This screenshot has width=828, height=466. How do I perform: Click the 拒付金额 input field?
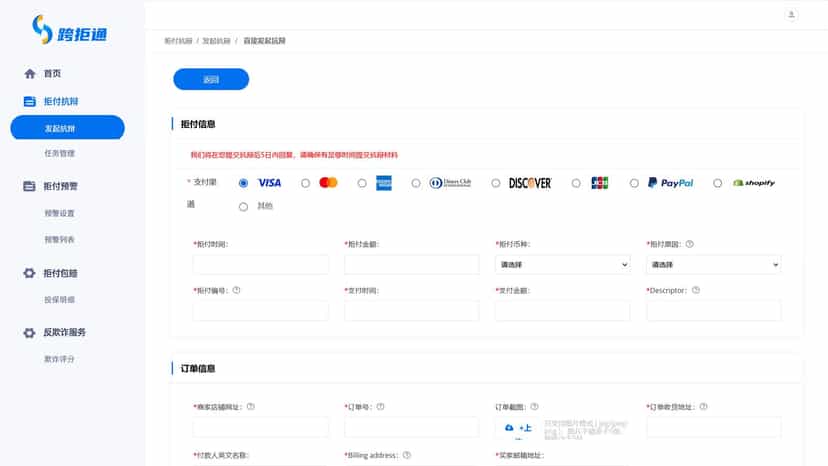pos(412,264)
